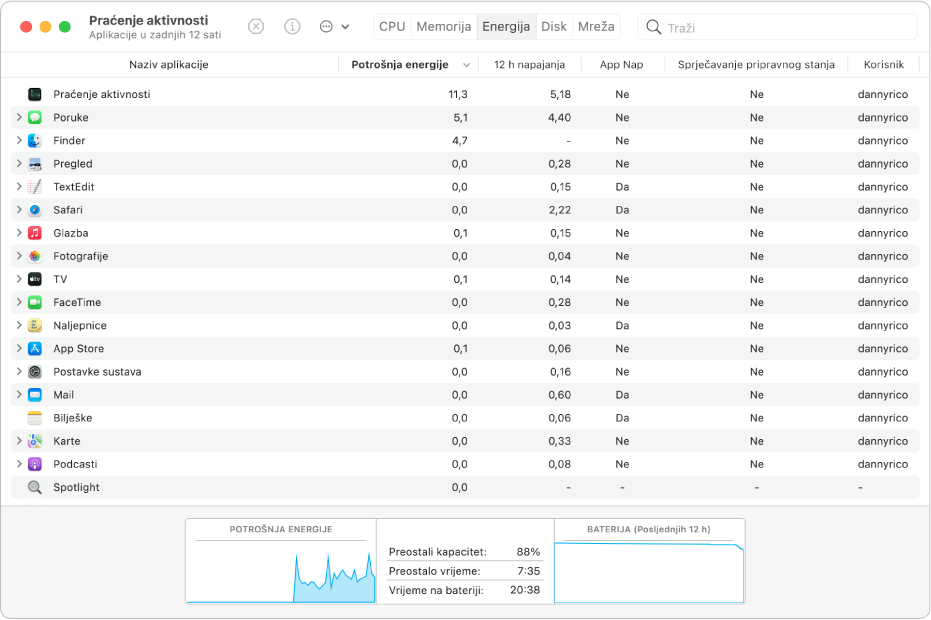Click the Preostali kapacitet 88% value
Screen dimensions: 931x620
coord(528,552)
